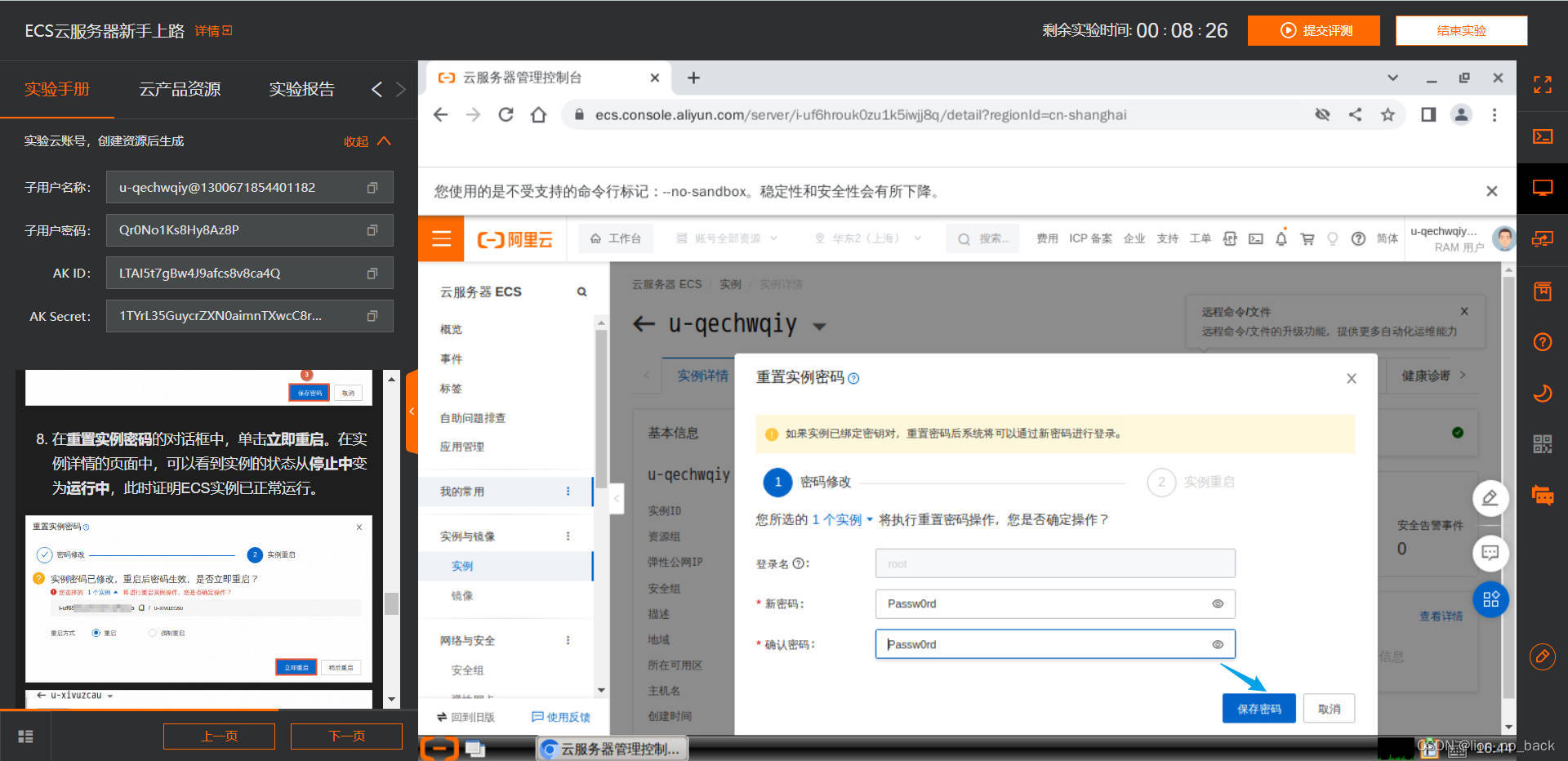The height and width of the screenshot is (761, 1568).
Task: Go to previous manual page 上一页
Action: [x=219, y=737]
